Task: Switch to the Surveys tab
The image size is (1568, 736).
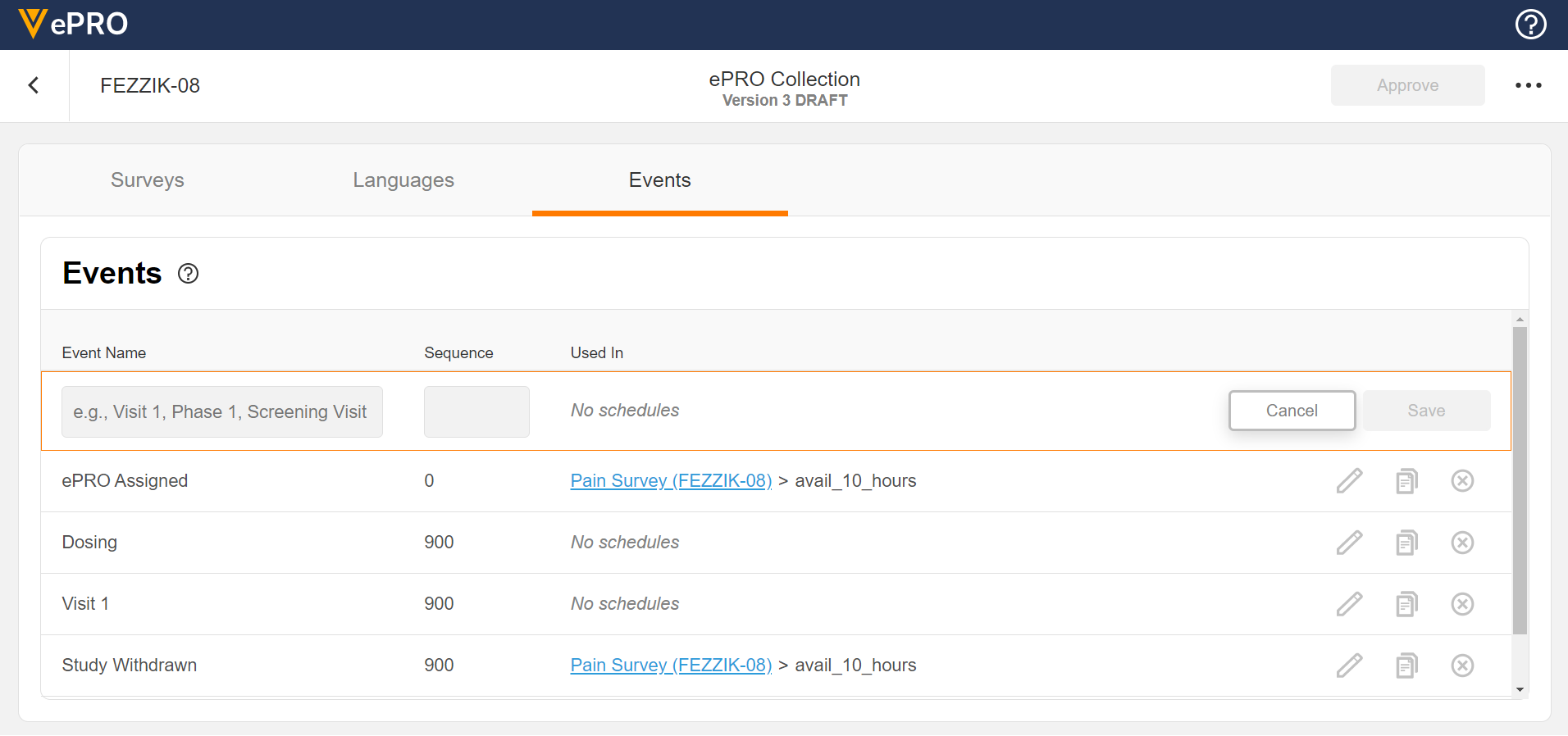Action: [148, 180]
